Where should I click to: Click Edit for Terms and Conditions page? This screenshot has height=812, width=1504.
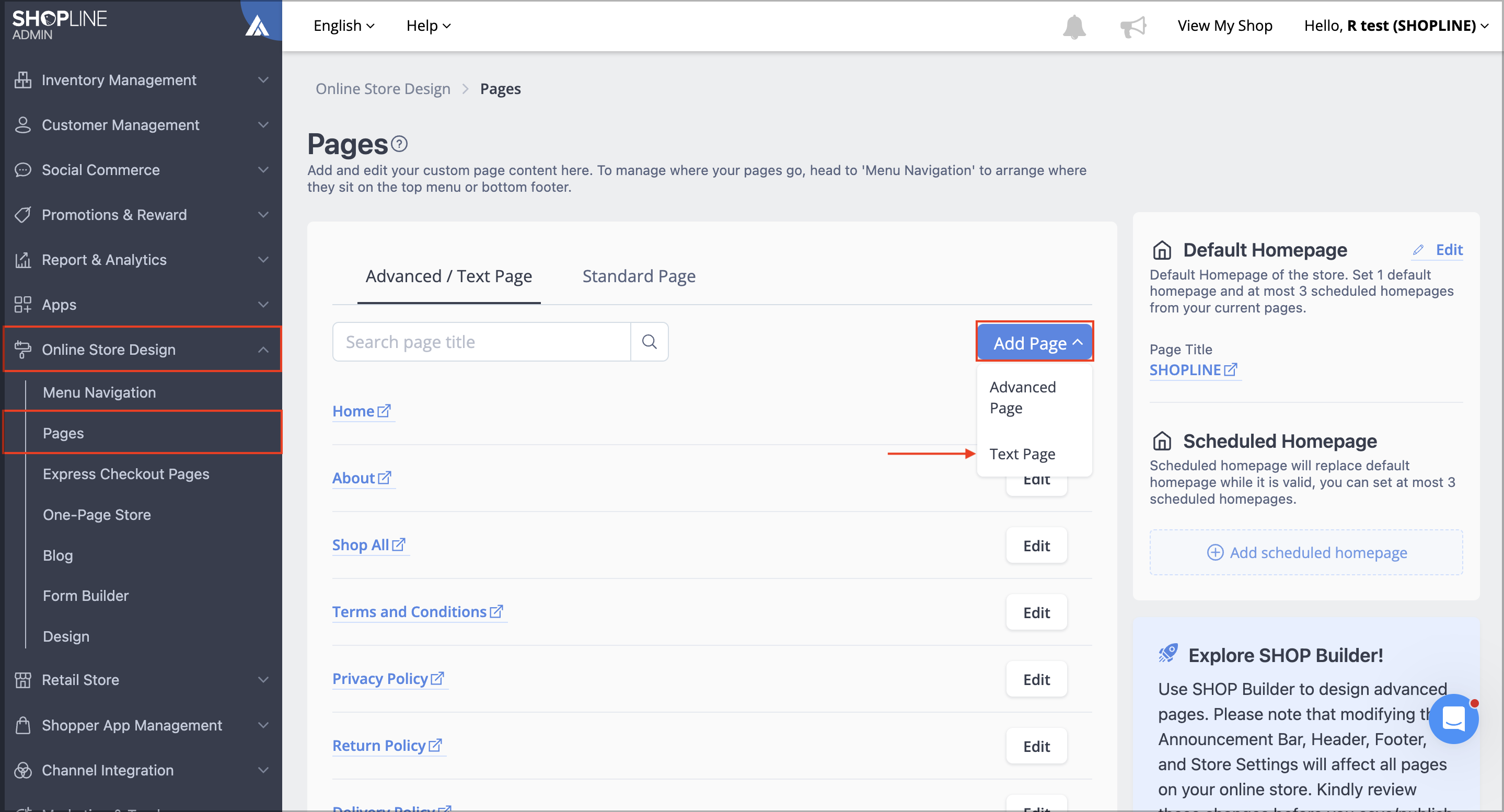(1036, 612)
